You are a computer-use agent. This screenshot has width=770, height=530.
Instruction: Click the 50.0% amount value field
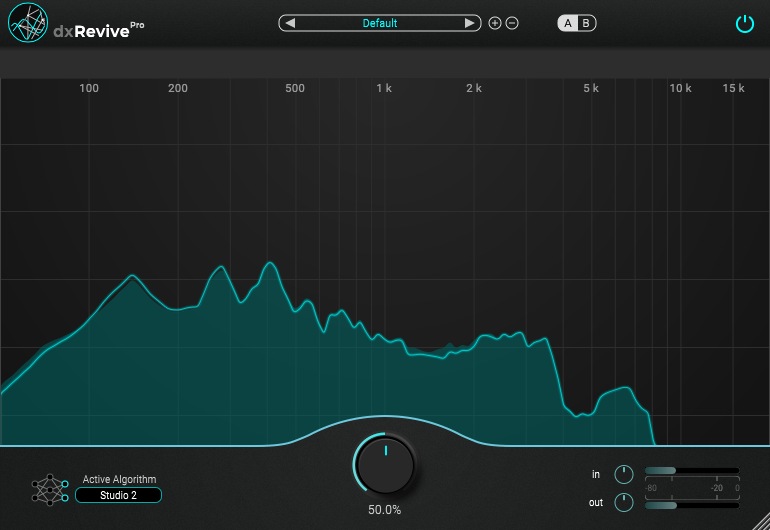[x=385, y=510]
